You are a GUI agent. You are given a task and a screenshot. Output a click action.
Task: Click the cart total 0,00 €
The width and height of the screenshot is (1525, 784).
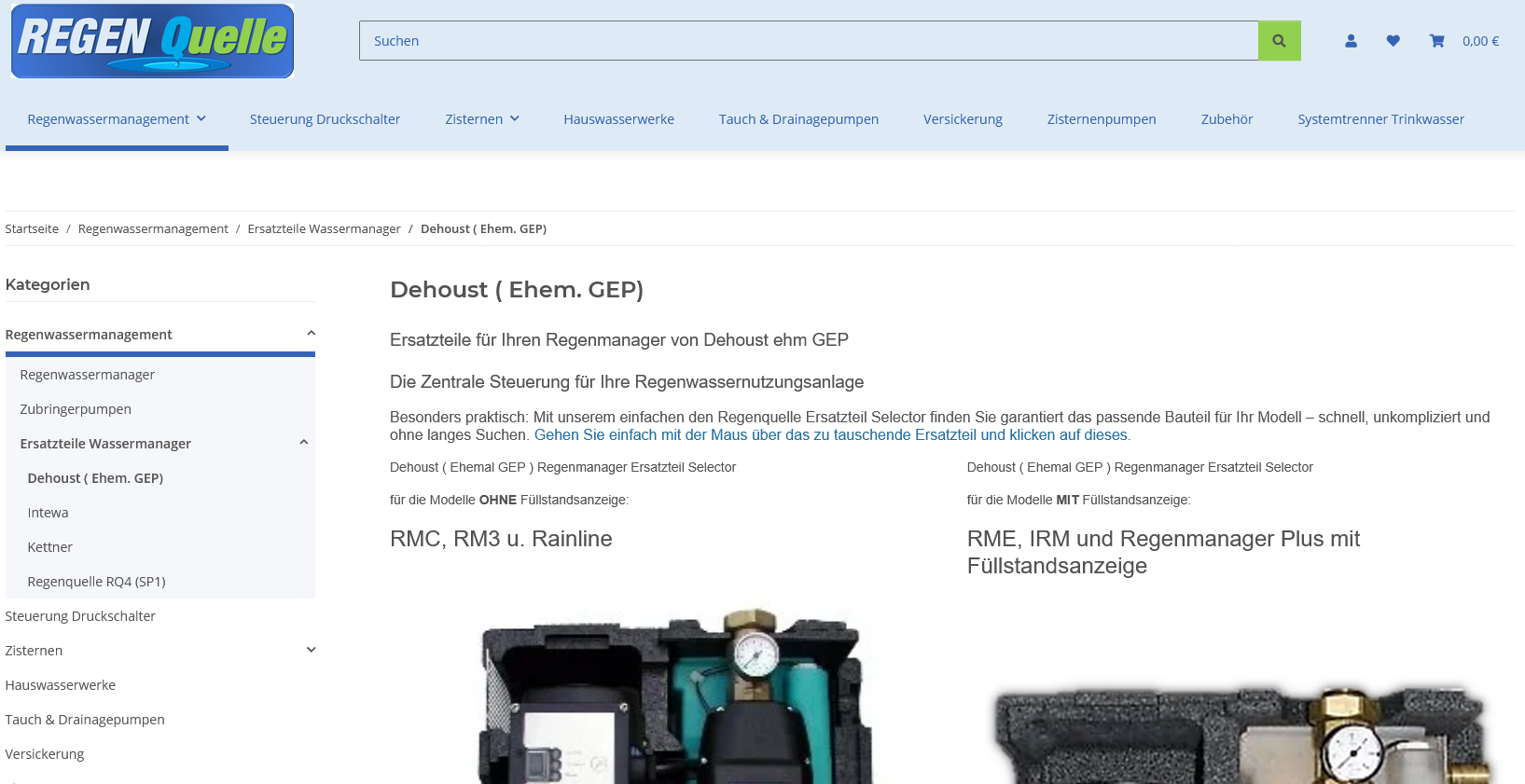(1481, 41)
